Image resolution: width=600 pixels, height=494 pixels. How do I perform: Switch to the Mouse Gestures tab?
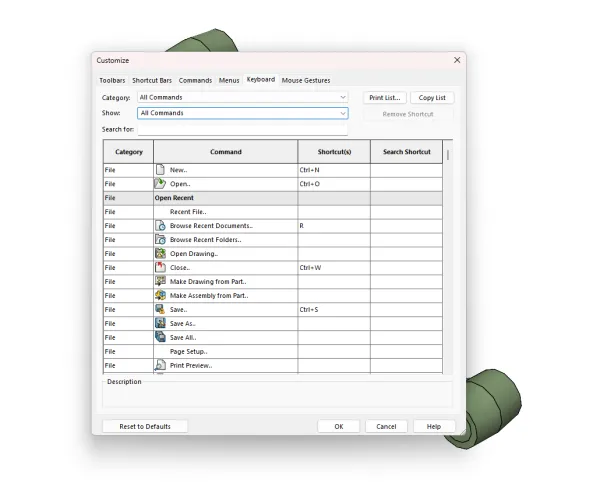(306, 80)
